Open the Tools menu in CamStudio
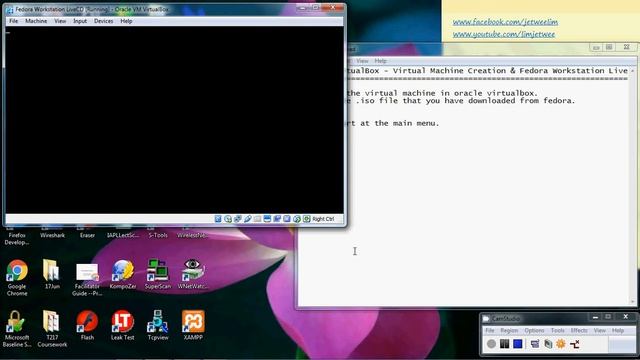Image resolution: width=640 pixels, height=360 pixels. tap(558, 331)
